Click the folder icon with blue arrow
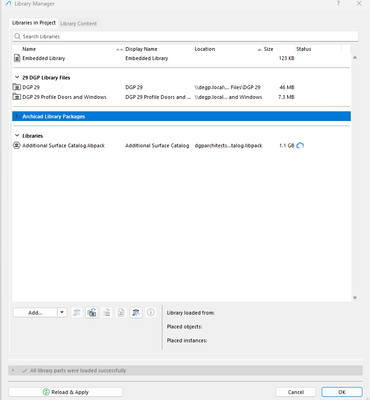The image size is (370, 400). pyautogui.click(x=92, y=312)
